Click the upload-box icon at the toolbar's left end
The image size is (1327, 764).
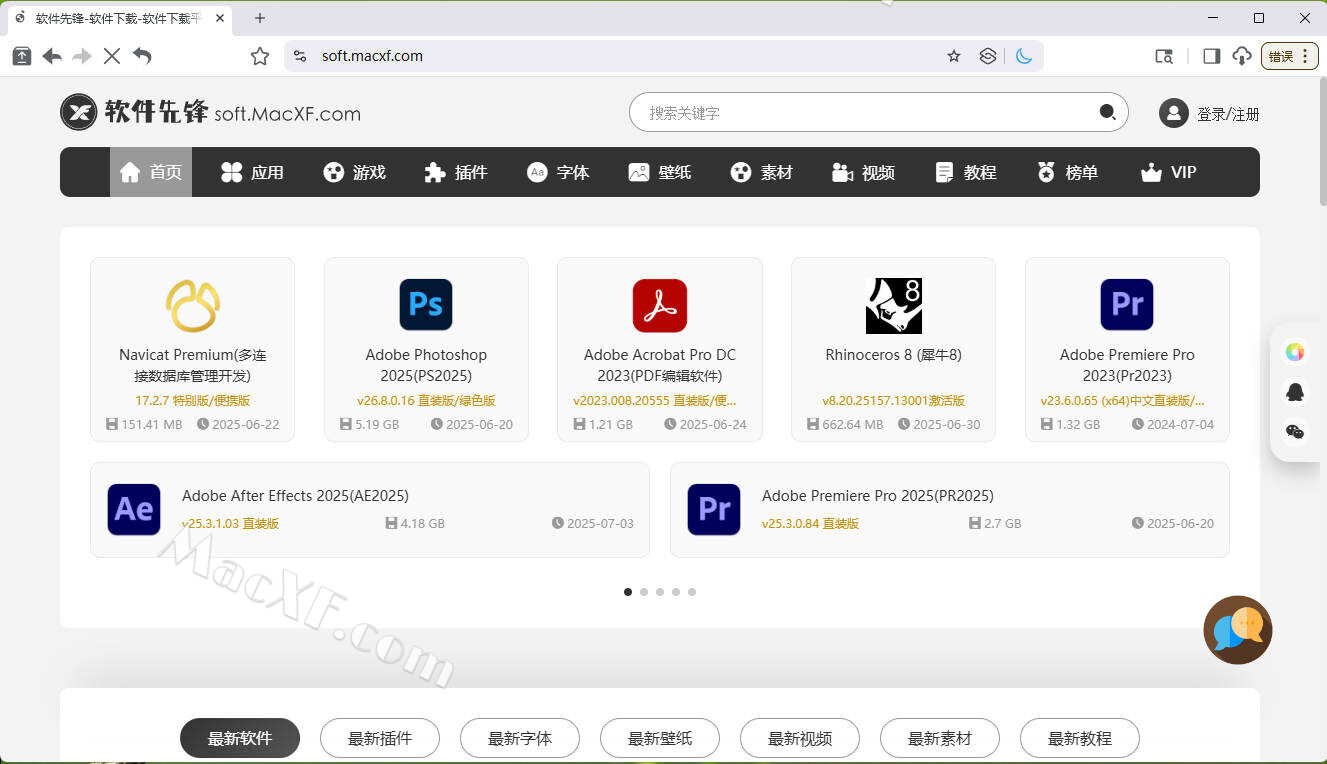(22, 56)
